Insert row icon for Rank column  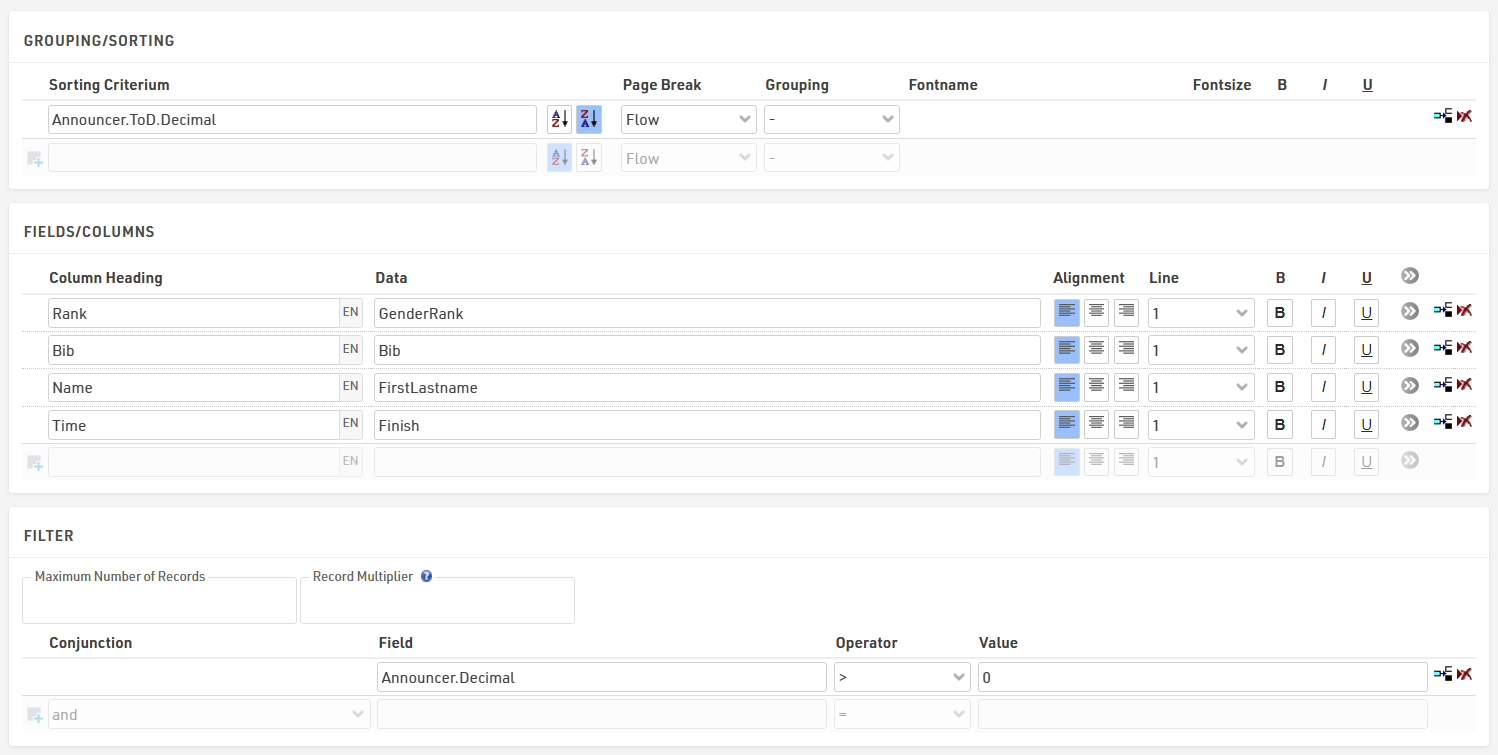[x=1442, y=311]
